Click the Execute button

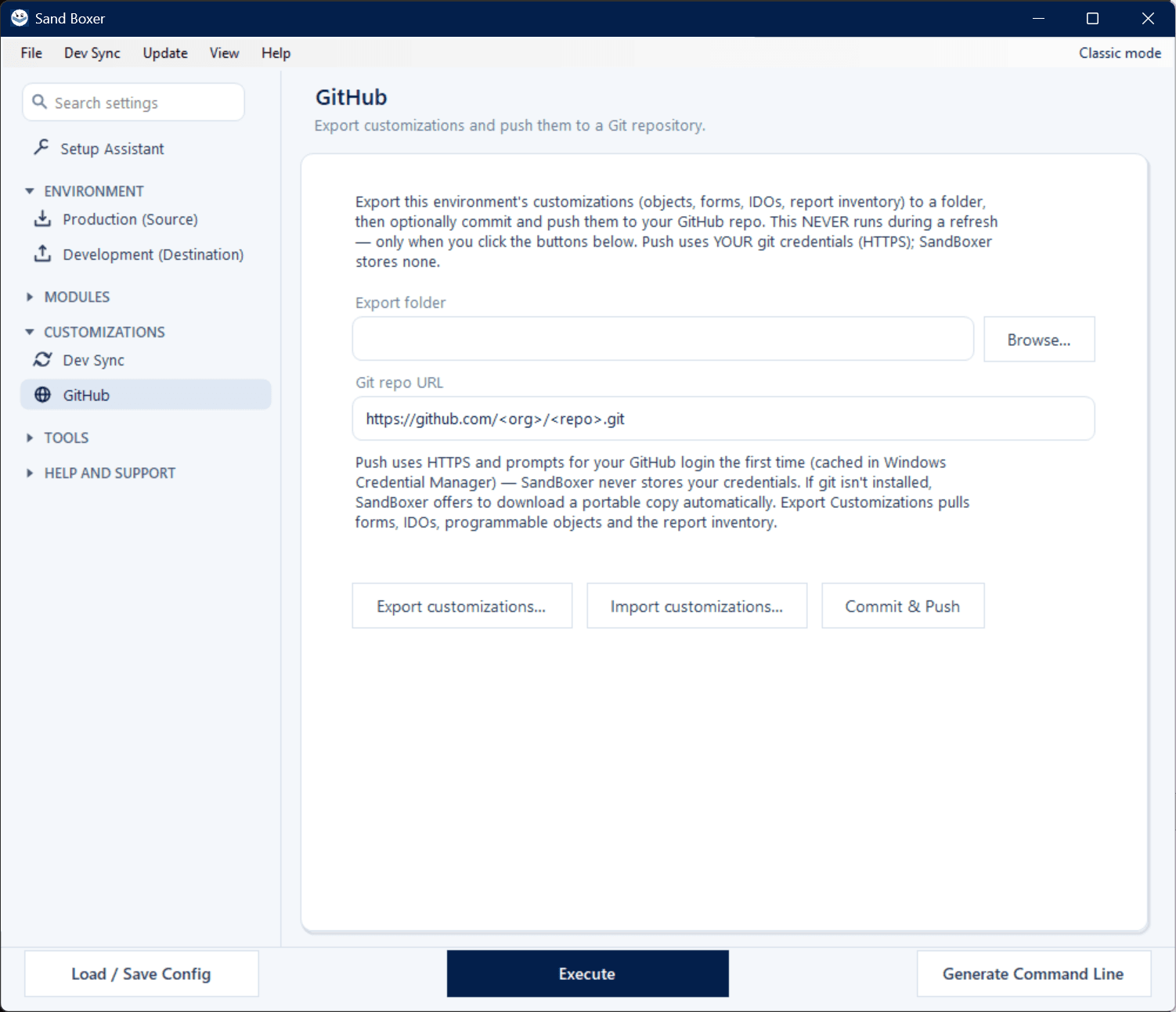coord(587,974)
